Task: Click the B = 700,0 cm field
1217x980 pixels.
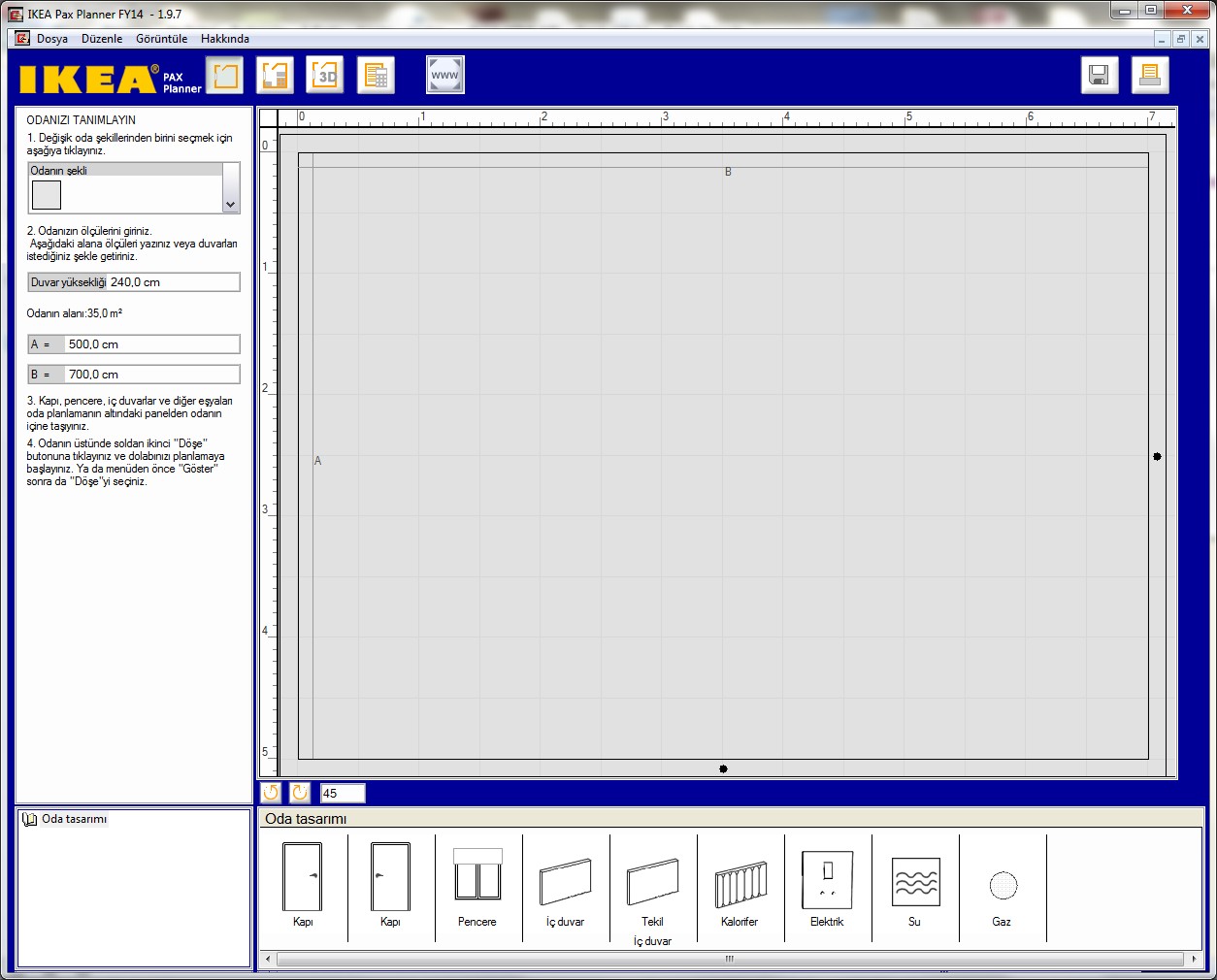Action: point(134,375)
